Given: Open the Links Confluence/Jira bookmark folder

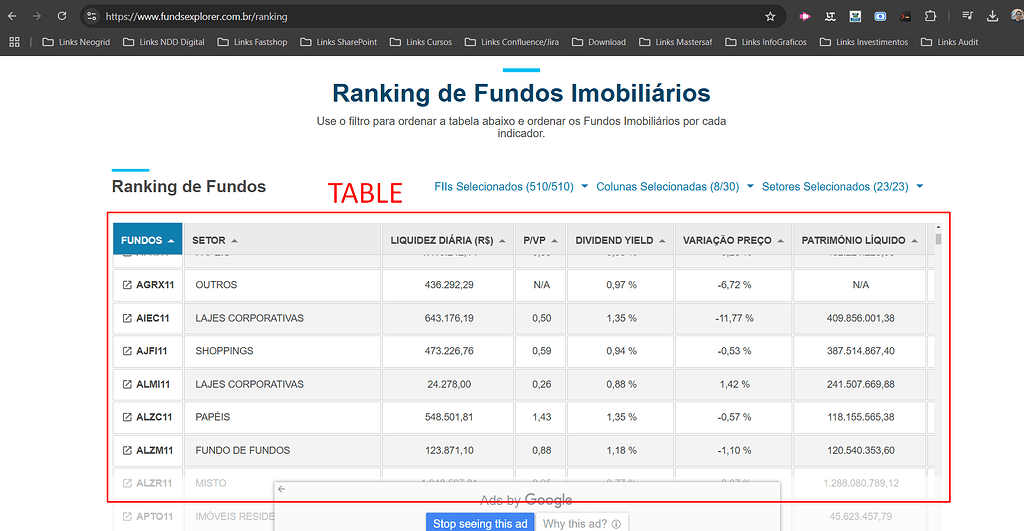Looking at the screenshot, I should [513, 42].
